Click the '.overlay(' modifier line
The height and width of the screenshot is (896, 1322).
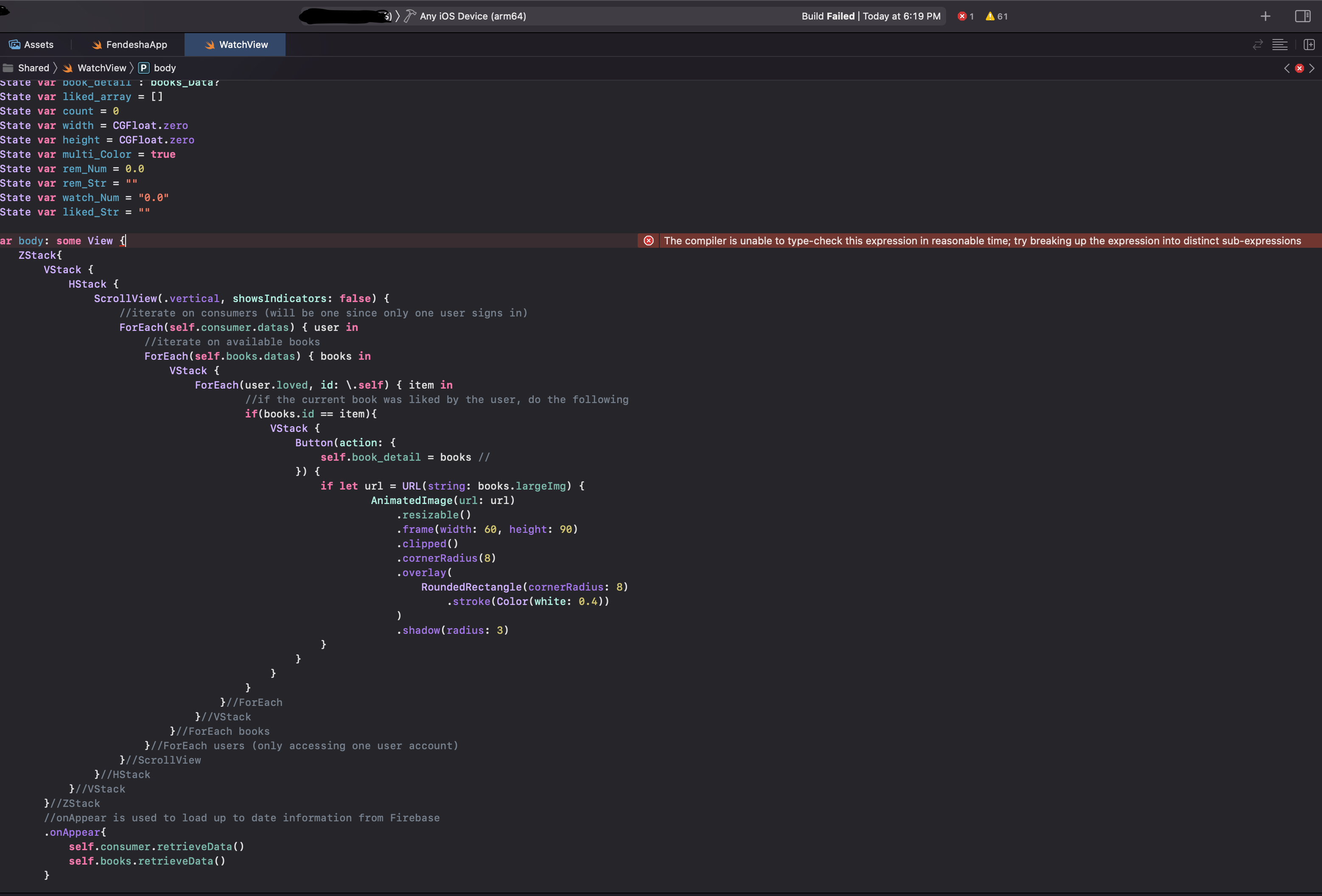[x=424, y=573]
